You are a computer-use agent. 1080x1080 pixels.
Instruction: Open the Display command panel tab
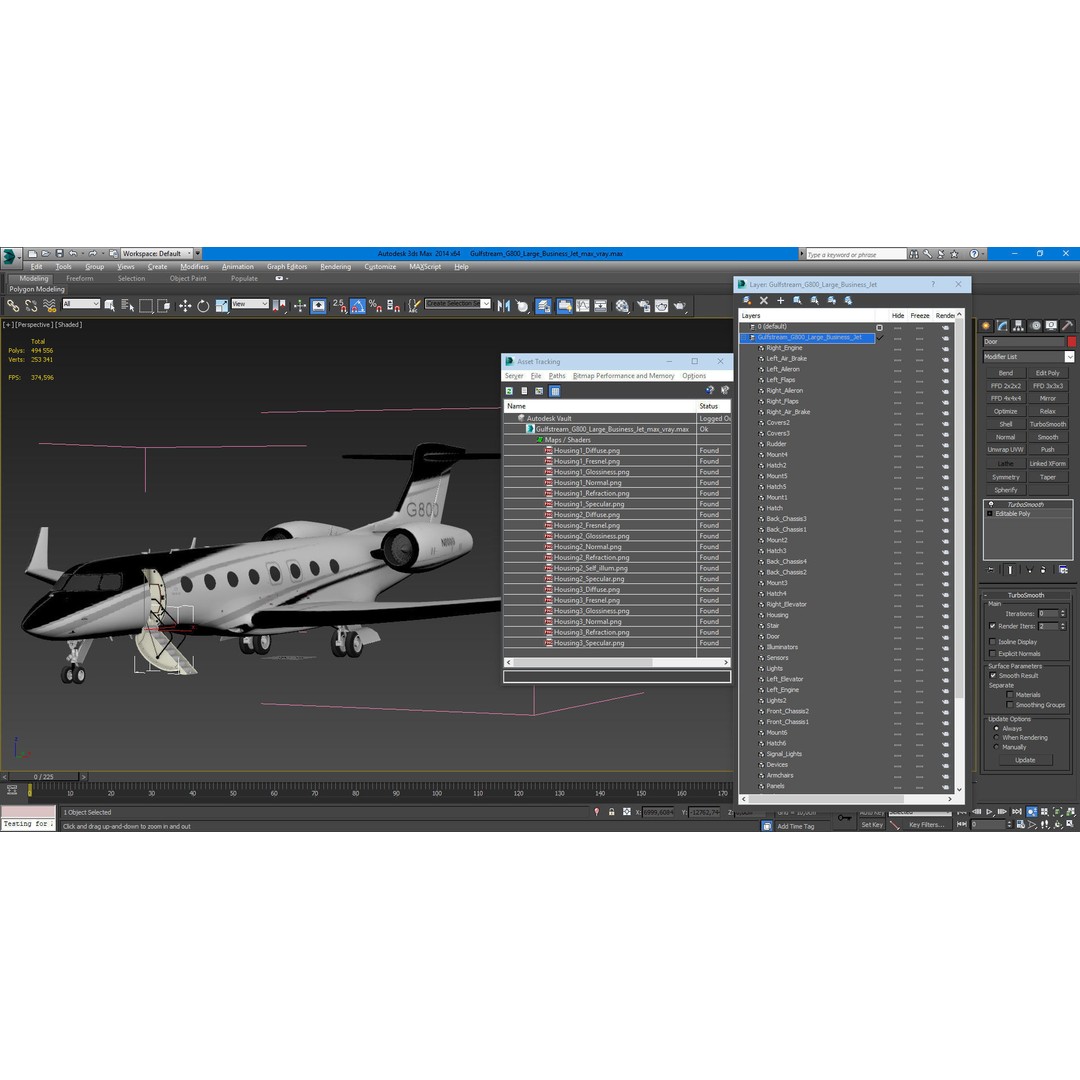coord(1051,325)
